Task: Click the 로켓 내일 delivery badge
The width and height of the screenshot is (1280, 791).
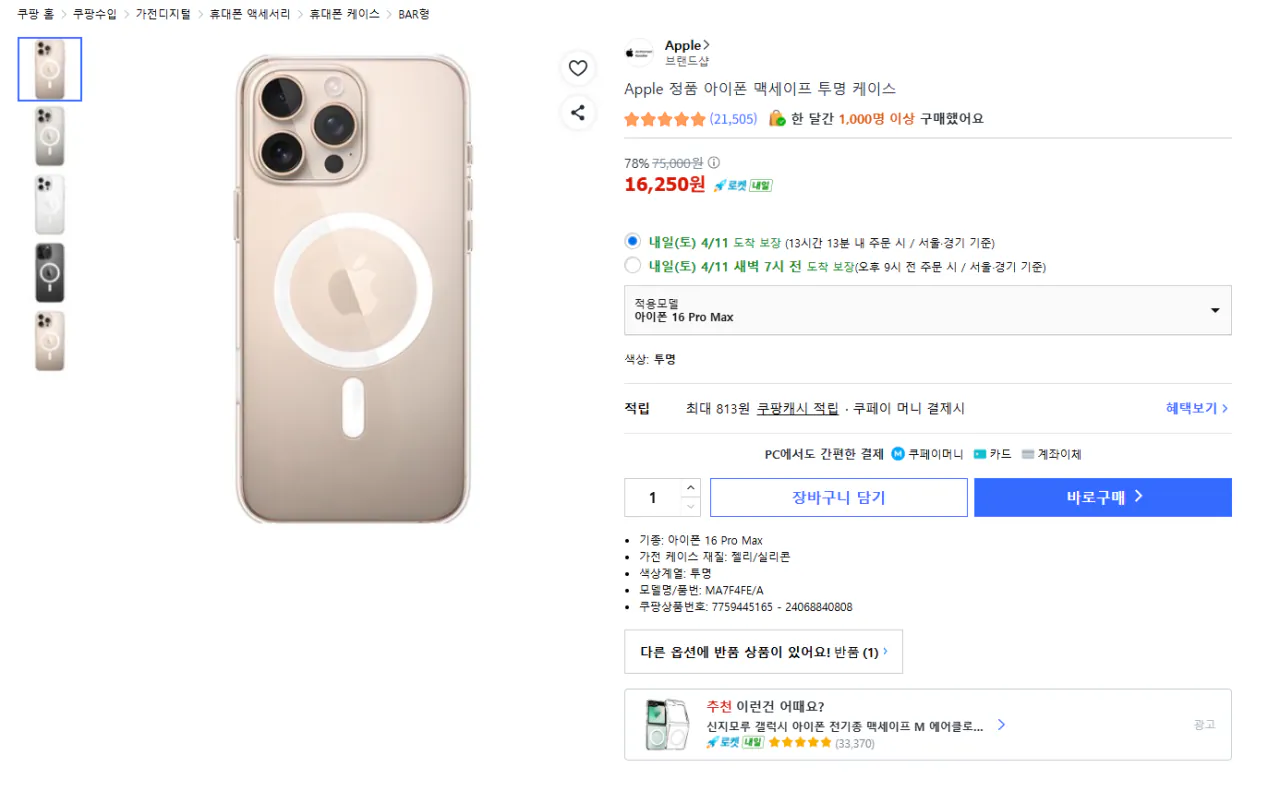Action: pyautogui.click(x=741, y=184)
